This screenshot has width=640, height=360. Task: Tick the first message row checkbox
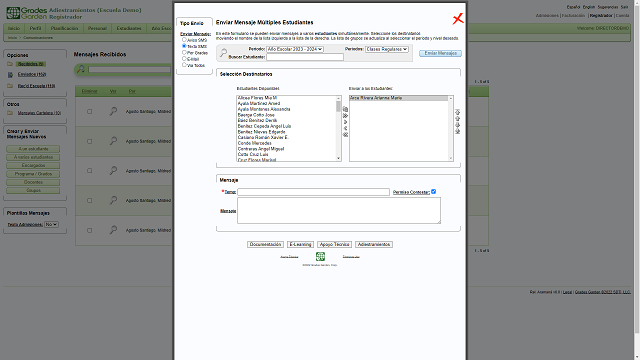click(89, 111)
